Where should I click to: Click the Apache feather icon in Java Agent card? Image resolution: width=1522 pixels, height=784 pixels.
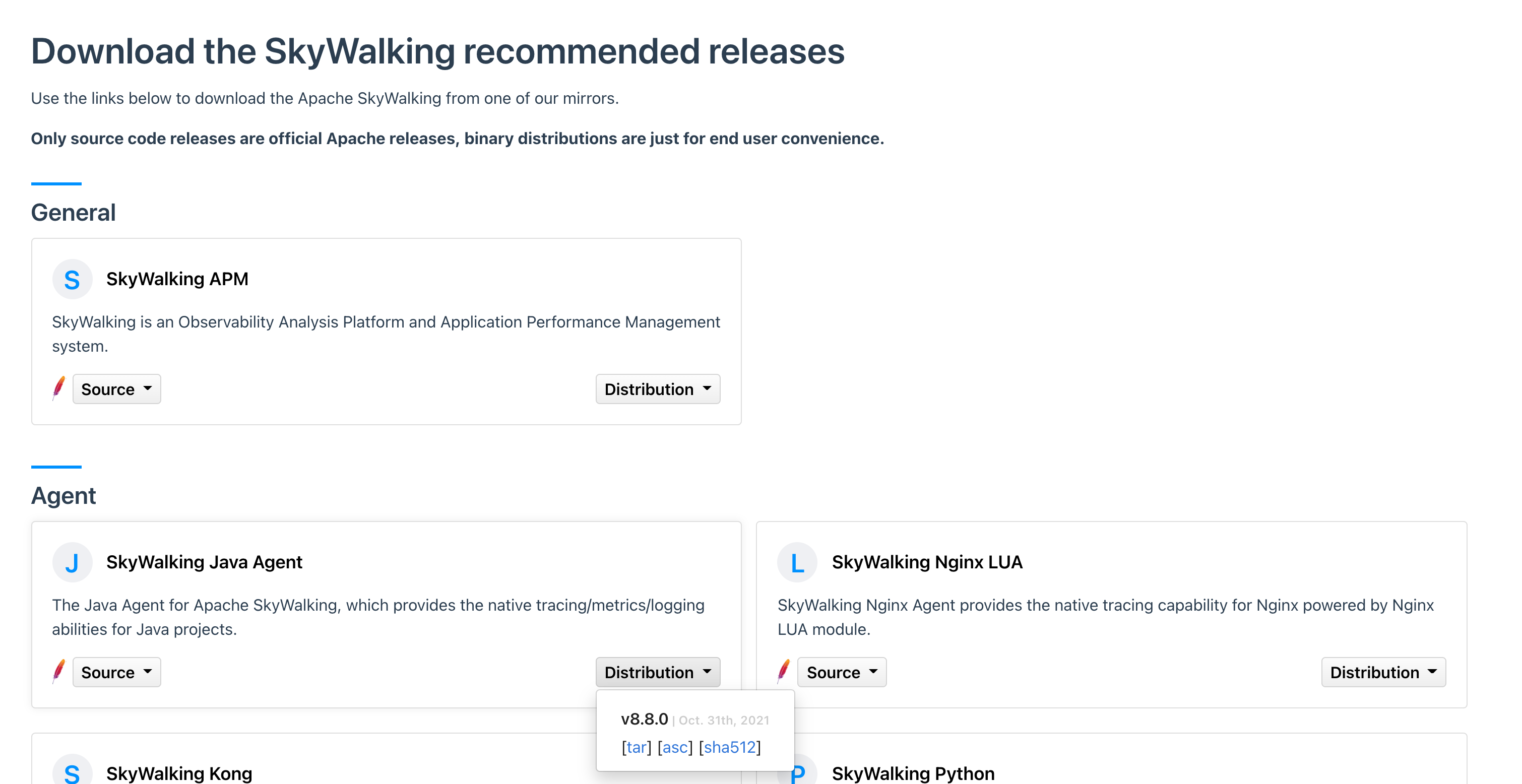click(x=58, y=671)
